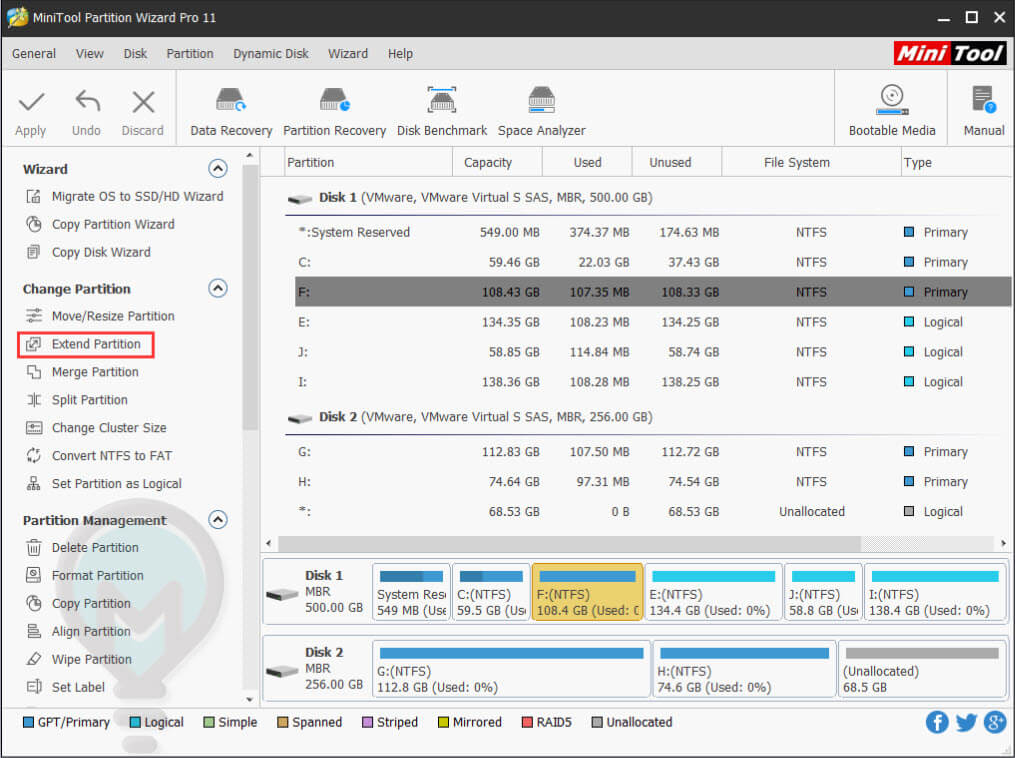Click the horizontal scrollbar under partition list
Viewport: 1015px width, 758px height.
coord(570,543)
